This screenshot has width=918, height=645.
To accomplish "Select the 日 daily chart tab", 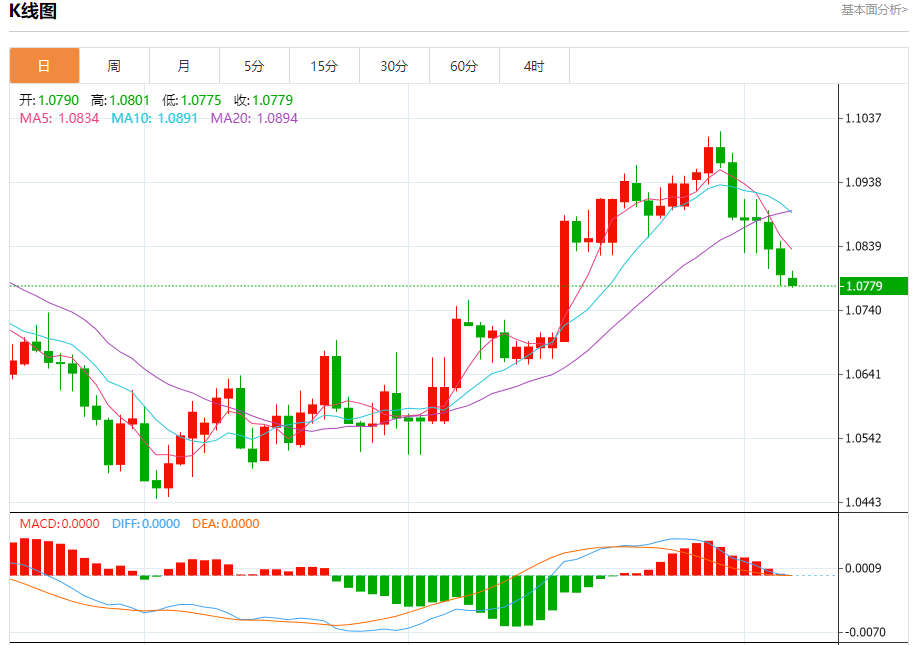I will click(x=44, y=66).
